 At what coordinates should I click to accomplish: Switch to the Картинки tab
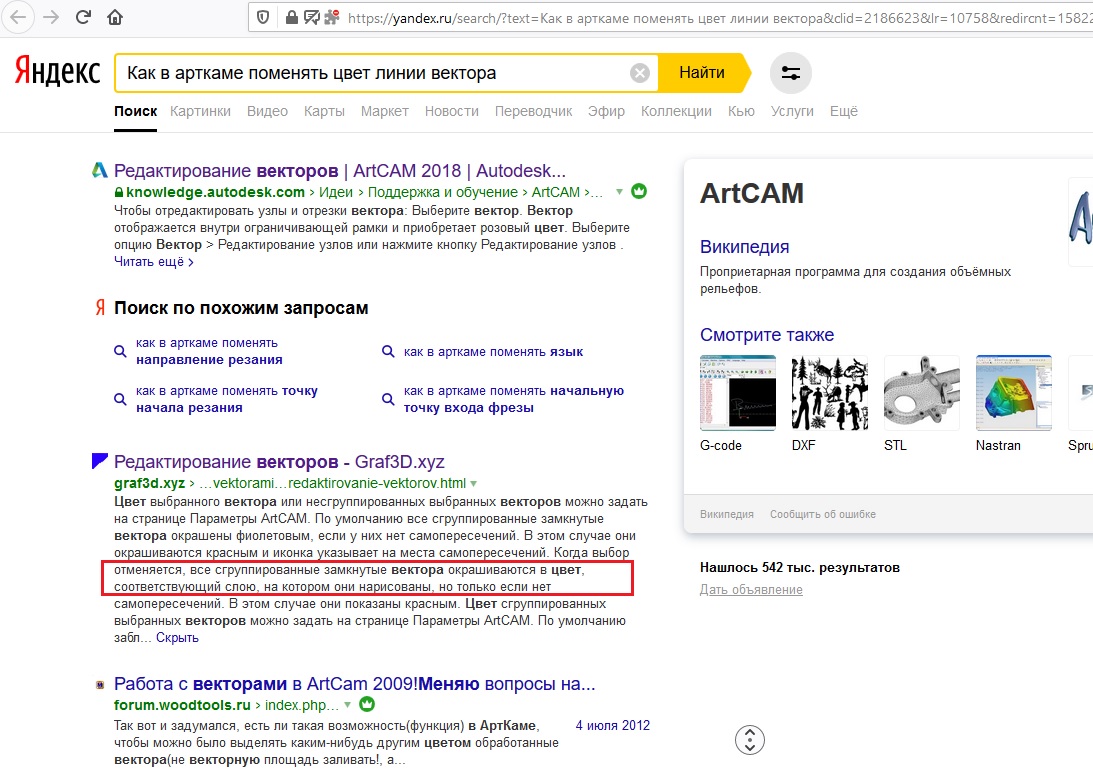[x=200, y=112]
